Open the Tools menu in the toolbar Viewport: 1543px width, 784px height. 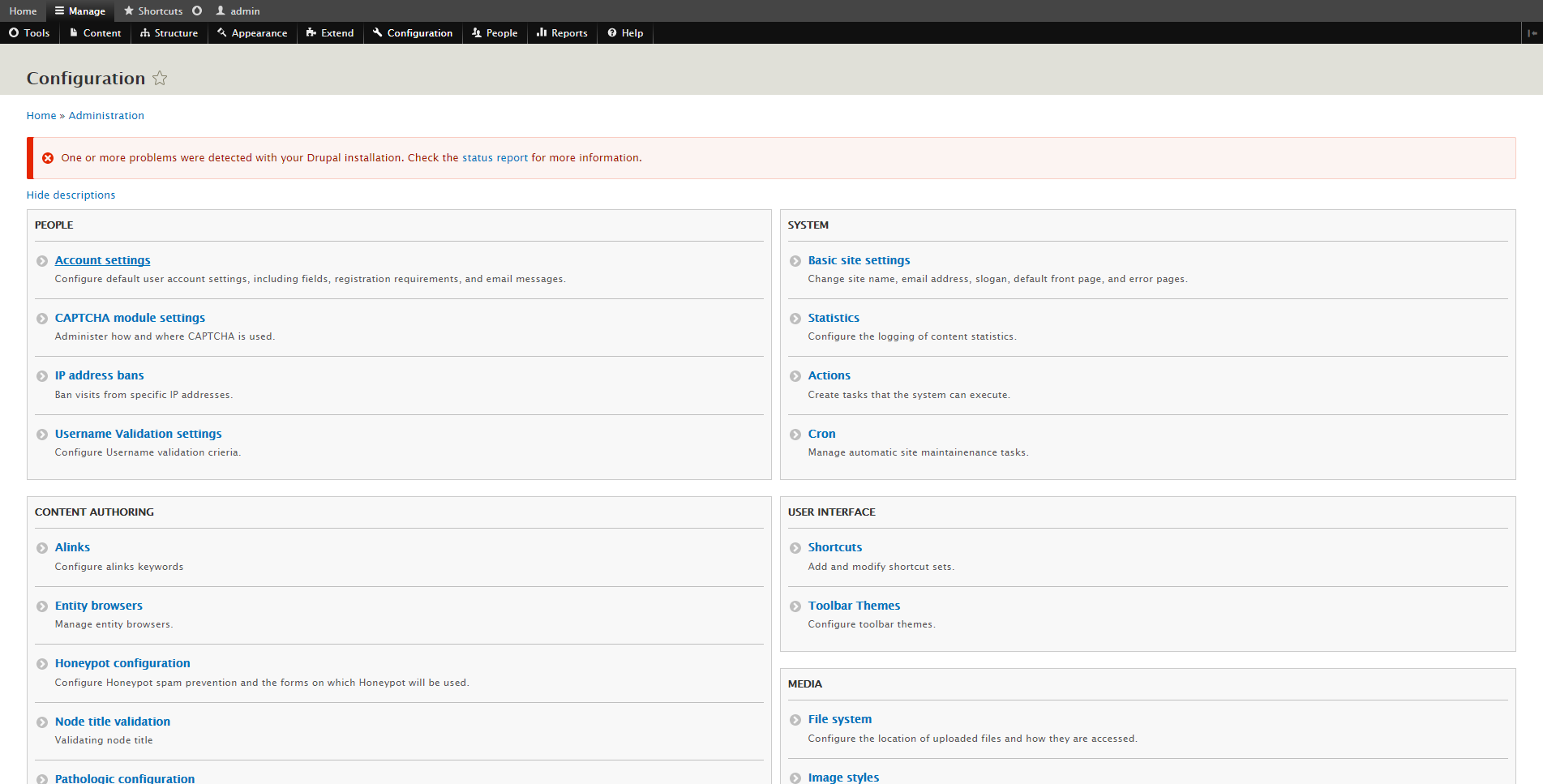[x=29, y=33]
